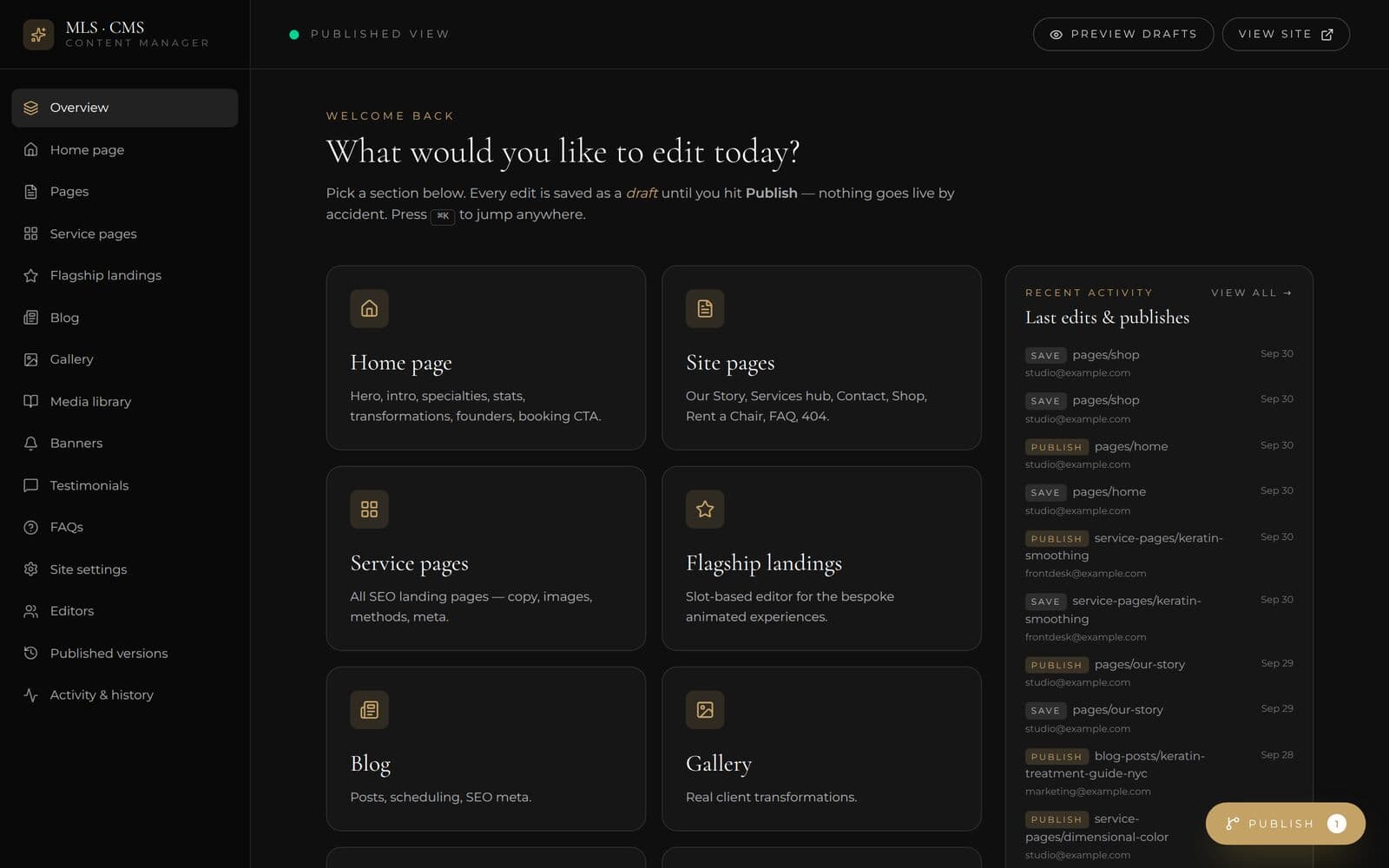The image size is (1389, 868).
Task: Follow the View All activity link
Action: coord(1251,293)
